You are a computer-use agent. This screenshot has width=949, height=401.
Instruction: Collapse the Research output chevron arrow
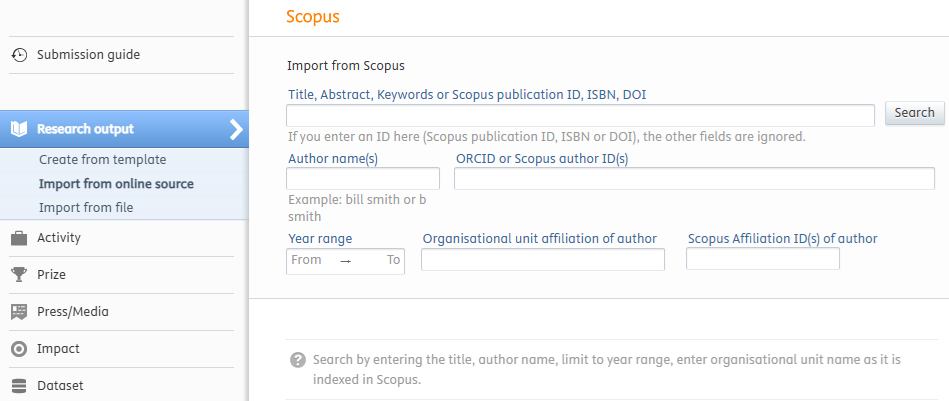point(235,129)
